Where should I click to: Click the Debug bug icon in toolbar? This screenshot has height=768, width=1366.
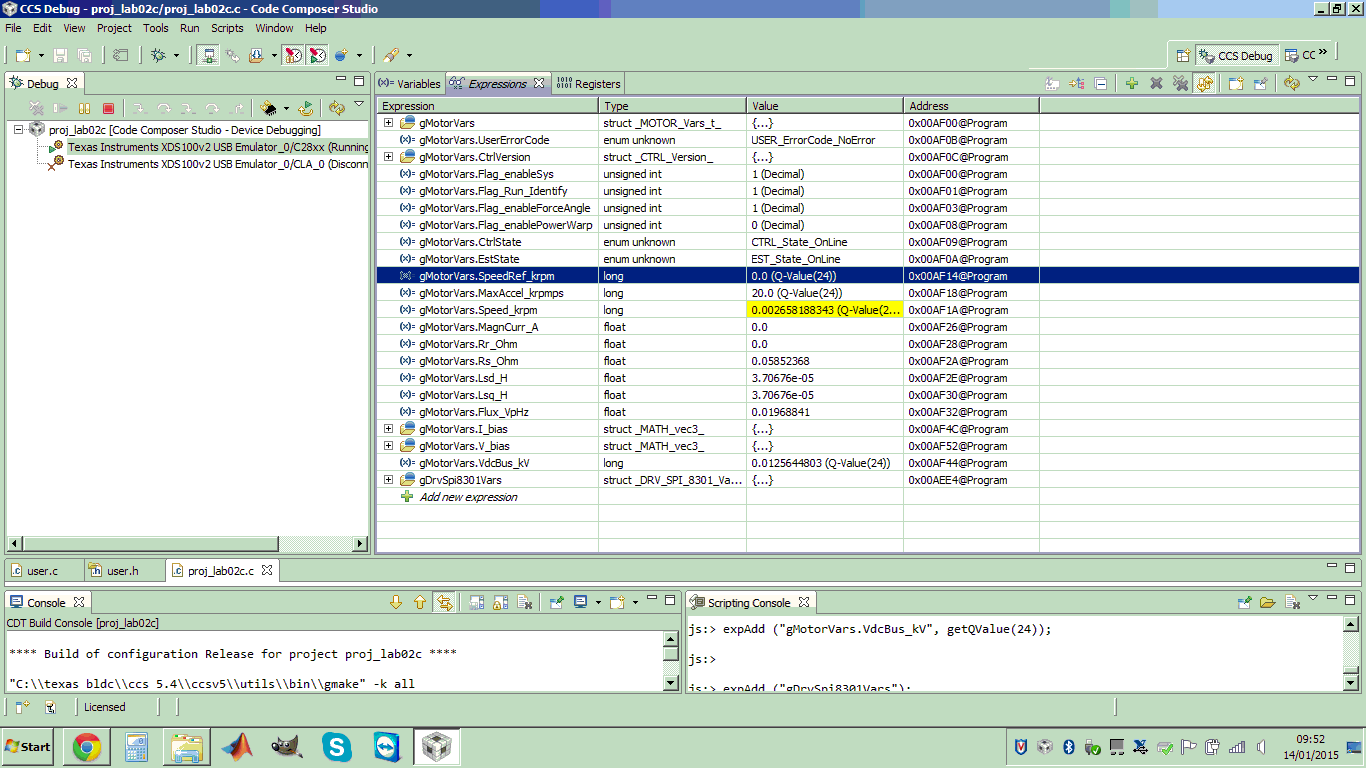pyautogui.click(x=158, y=55)
